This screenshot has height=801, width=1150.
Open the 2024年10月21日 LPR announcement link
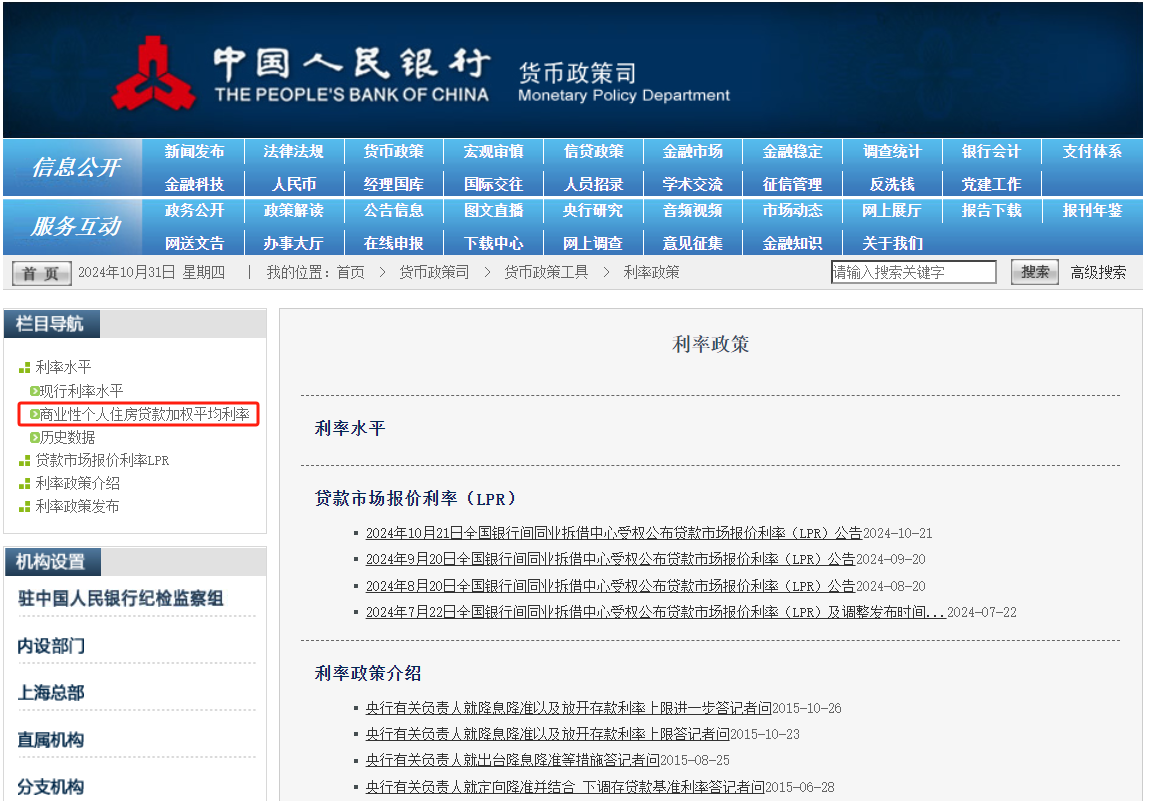613,533
